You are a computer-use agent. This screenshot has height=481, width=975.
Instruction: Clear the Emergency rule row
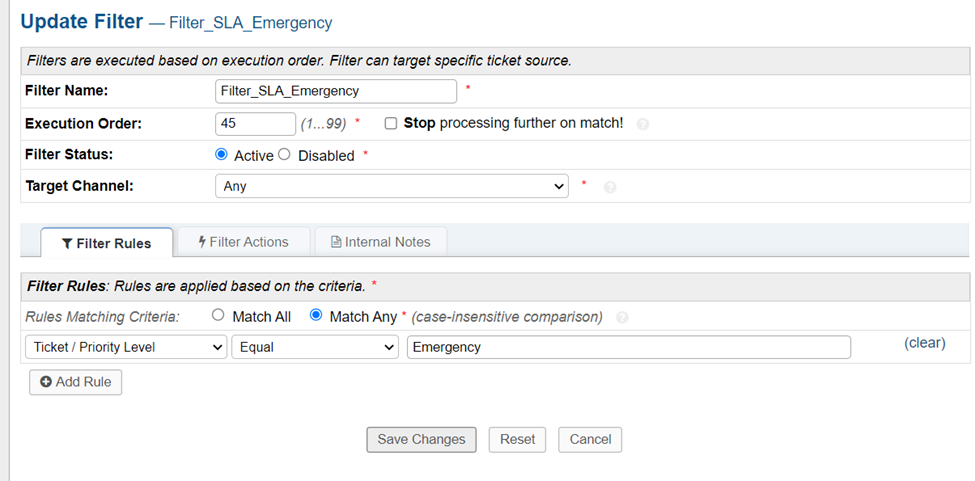(x=924, y=343)
